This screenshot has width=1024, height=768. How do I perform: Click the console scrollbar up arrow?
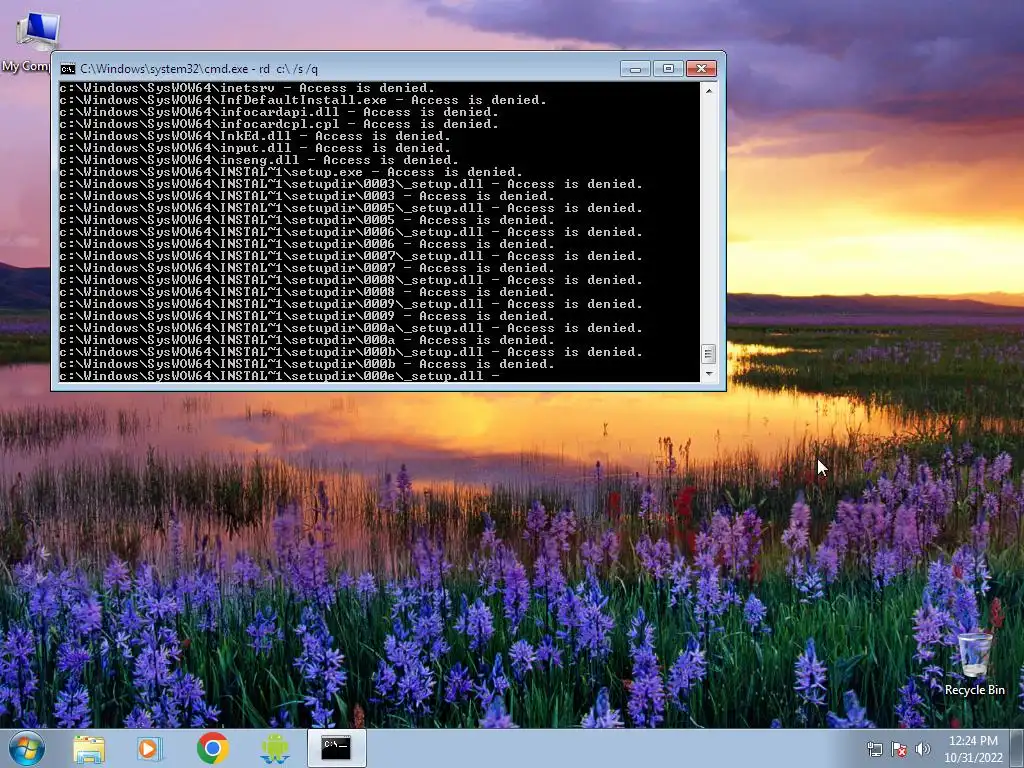(709, 91)
